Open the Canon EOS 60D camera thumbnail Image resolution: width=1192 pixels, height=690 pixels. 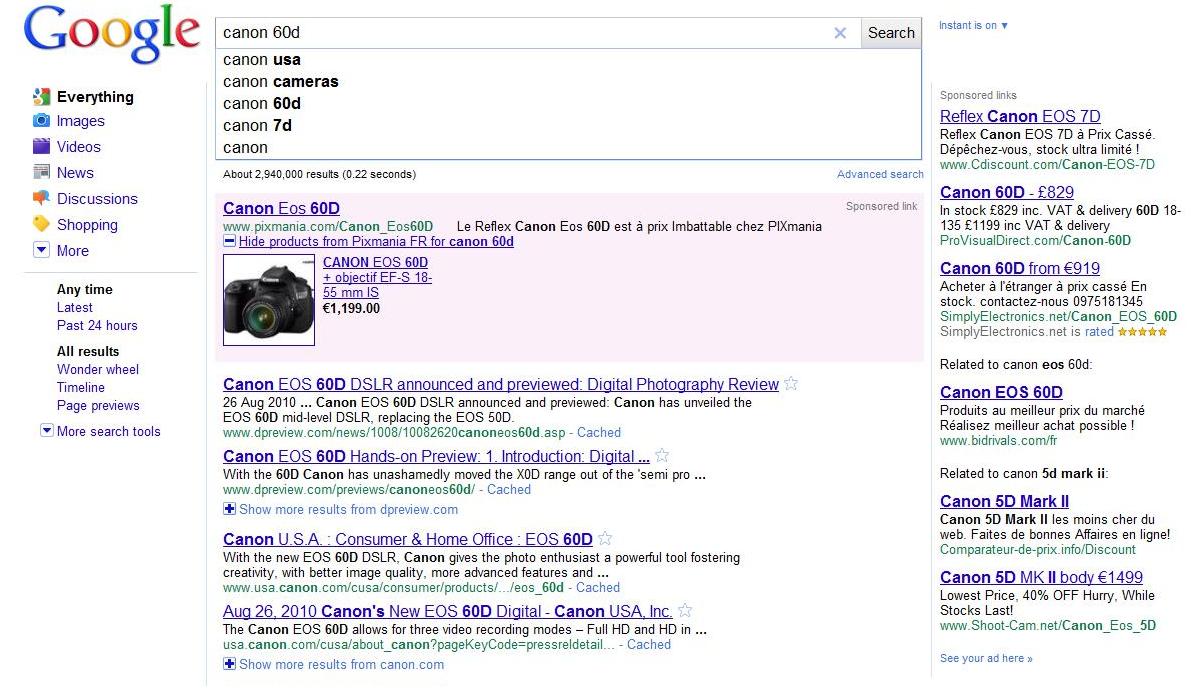coord(268,300)
